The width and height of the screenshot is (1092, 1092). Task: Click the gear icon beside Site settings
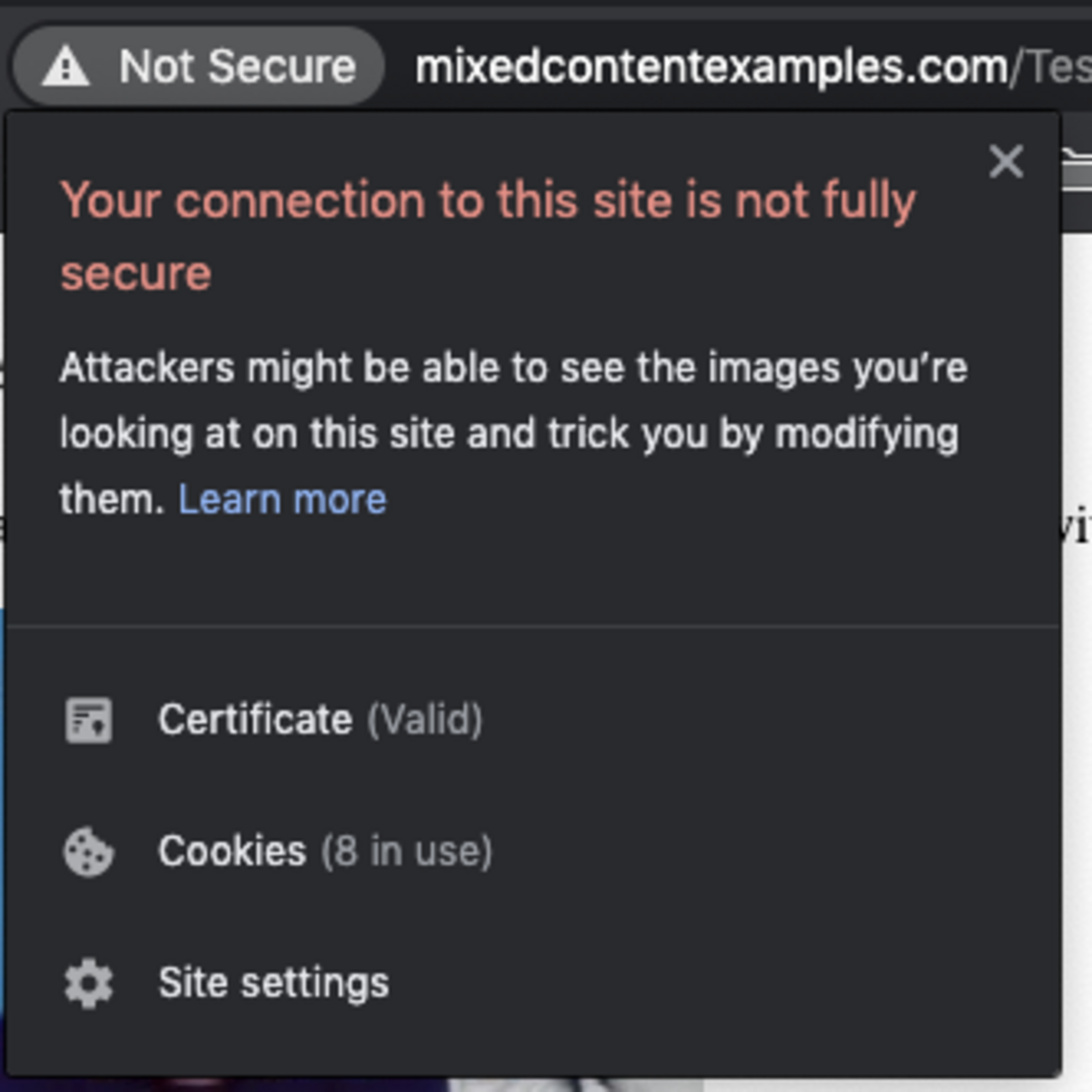pyautogui.click(x=88, y=984)
